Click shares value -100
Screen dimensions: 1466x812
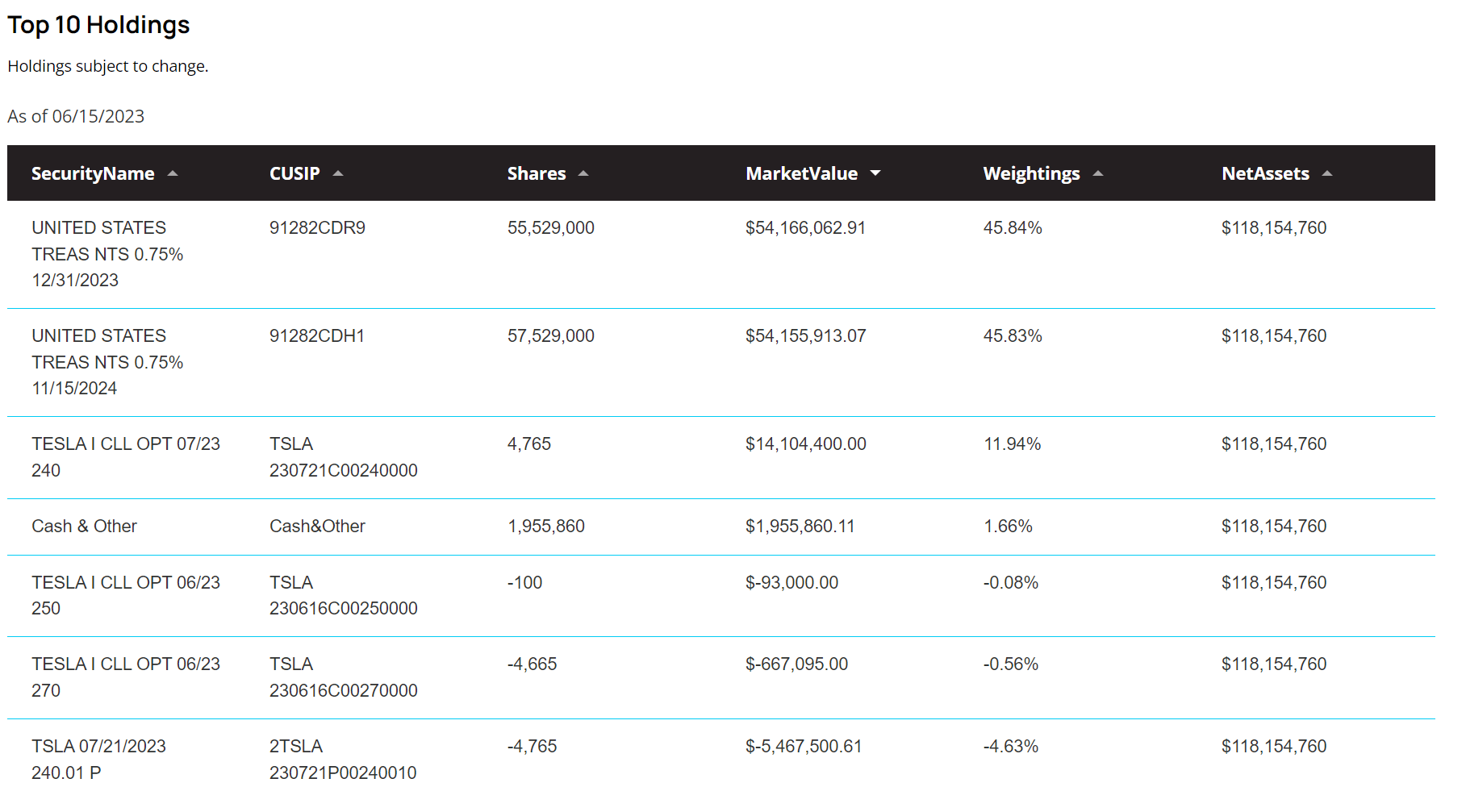(524, 582)
